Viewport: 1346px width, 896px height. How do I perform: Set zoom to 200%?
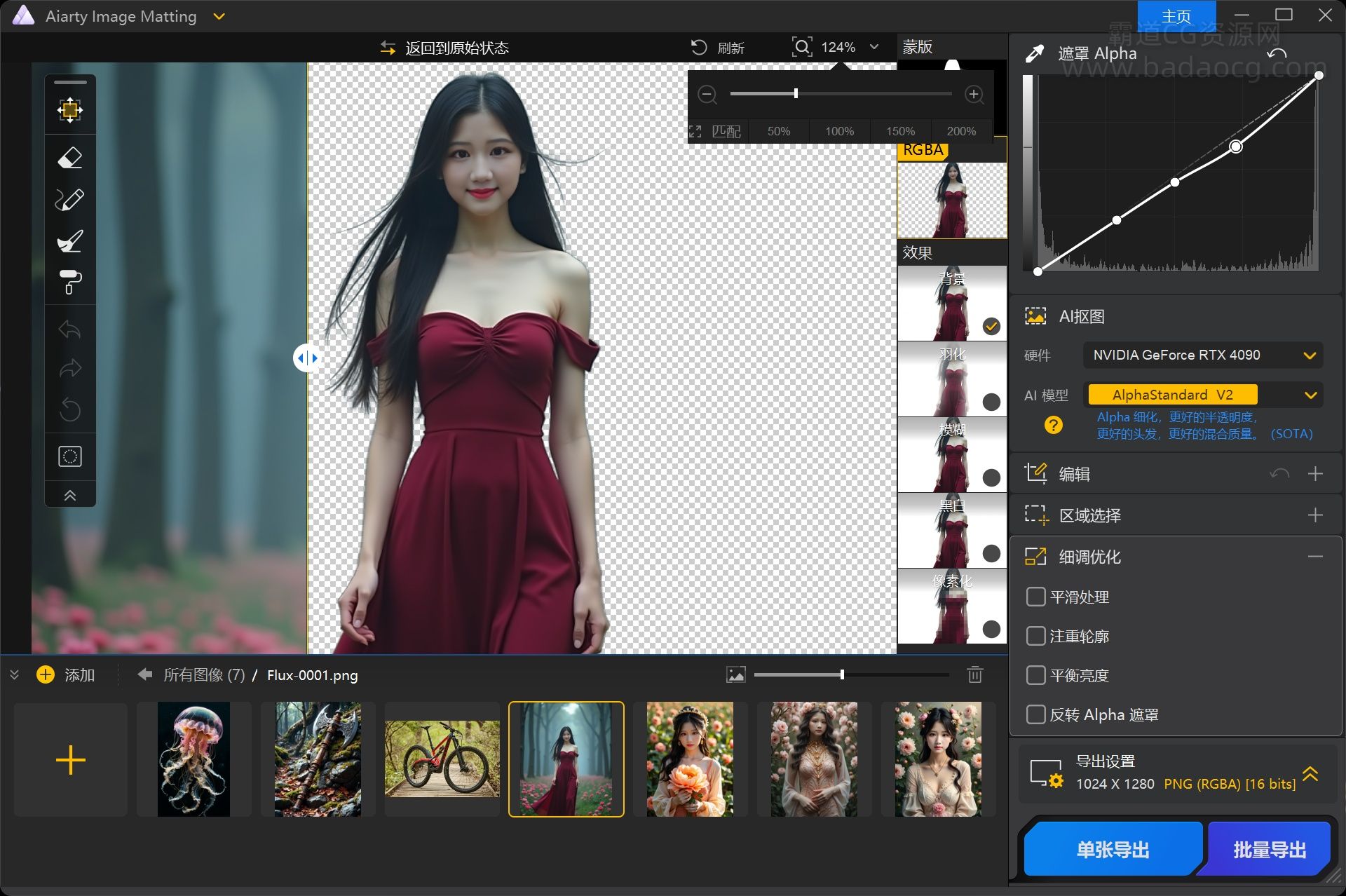coord(961,131)
